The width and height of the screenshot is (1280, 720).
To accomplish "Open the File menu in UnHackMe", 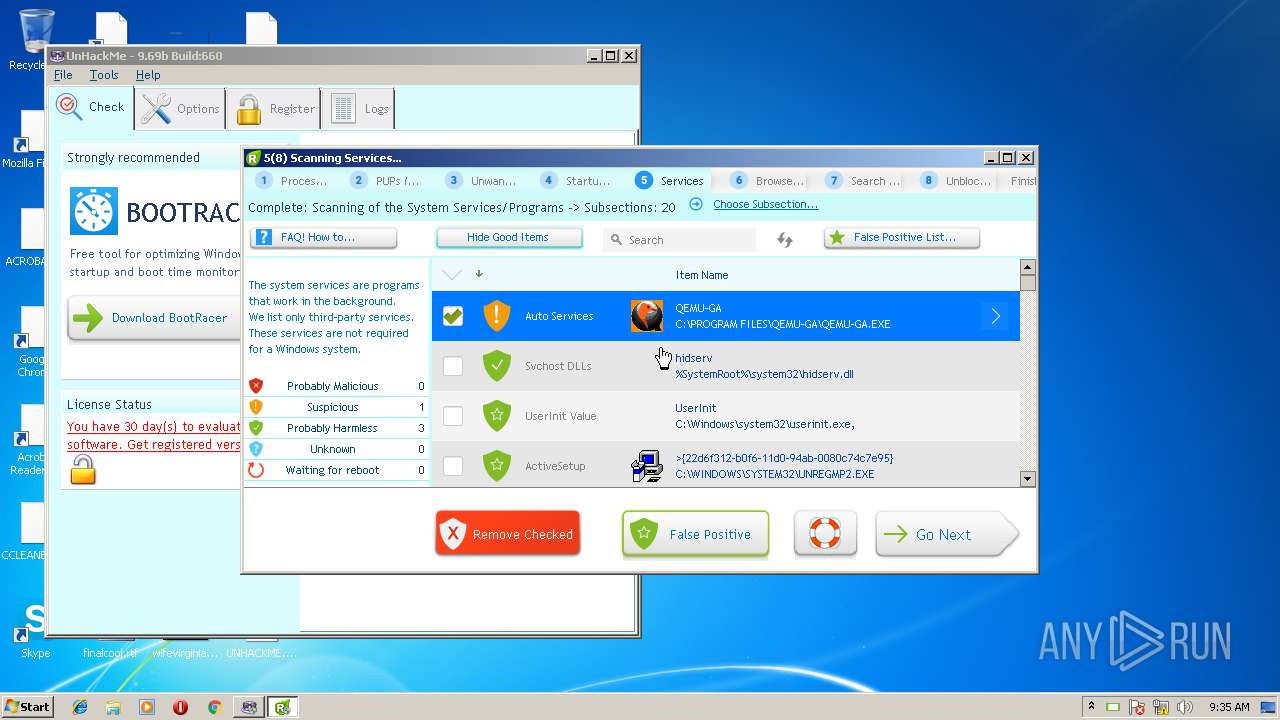I will (x=63, y=75).
